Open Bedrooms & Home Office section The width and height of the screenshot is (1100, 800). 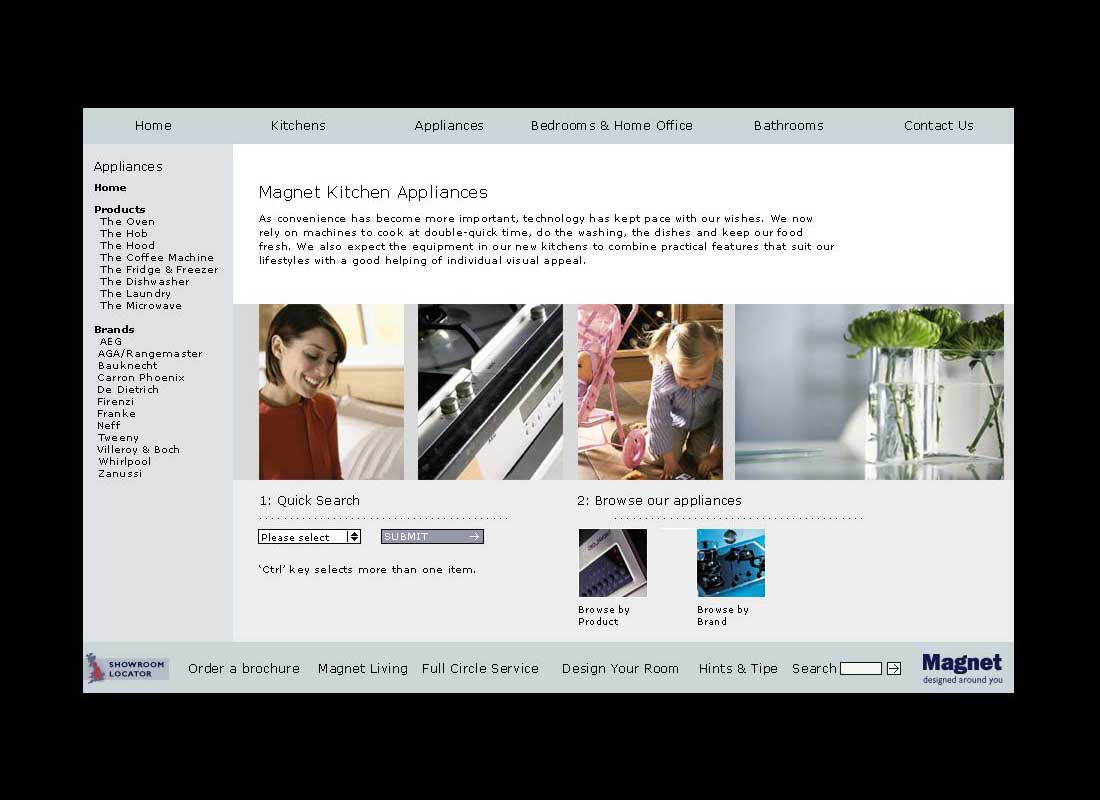612,126
